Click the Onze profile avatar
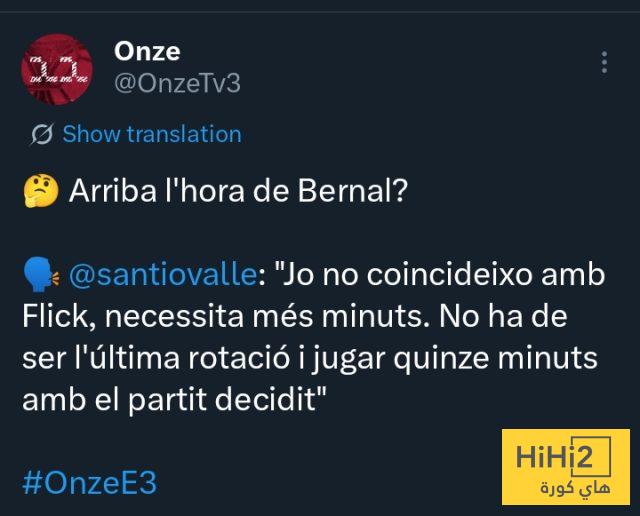 click(x=57, y=67)
